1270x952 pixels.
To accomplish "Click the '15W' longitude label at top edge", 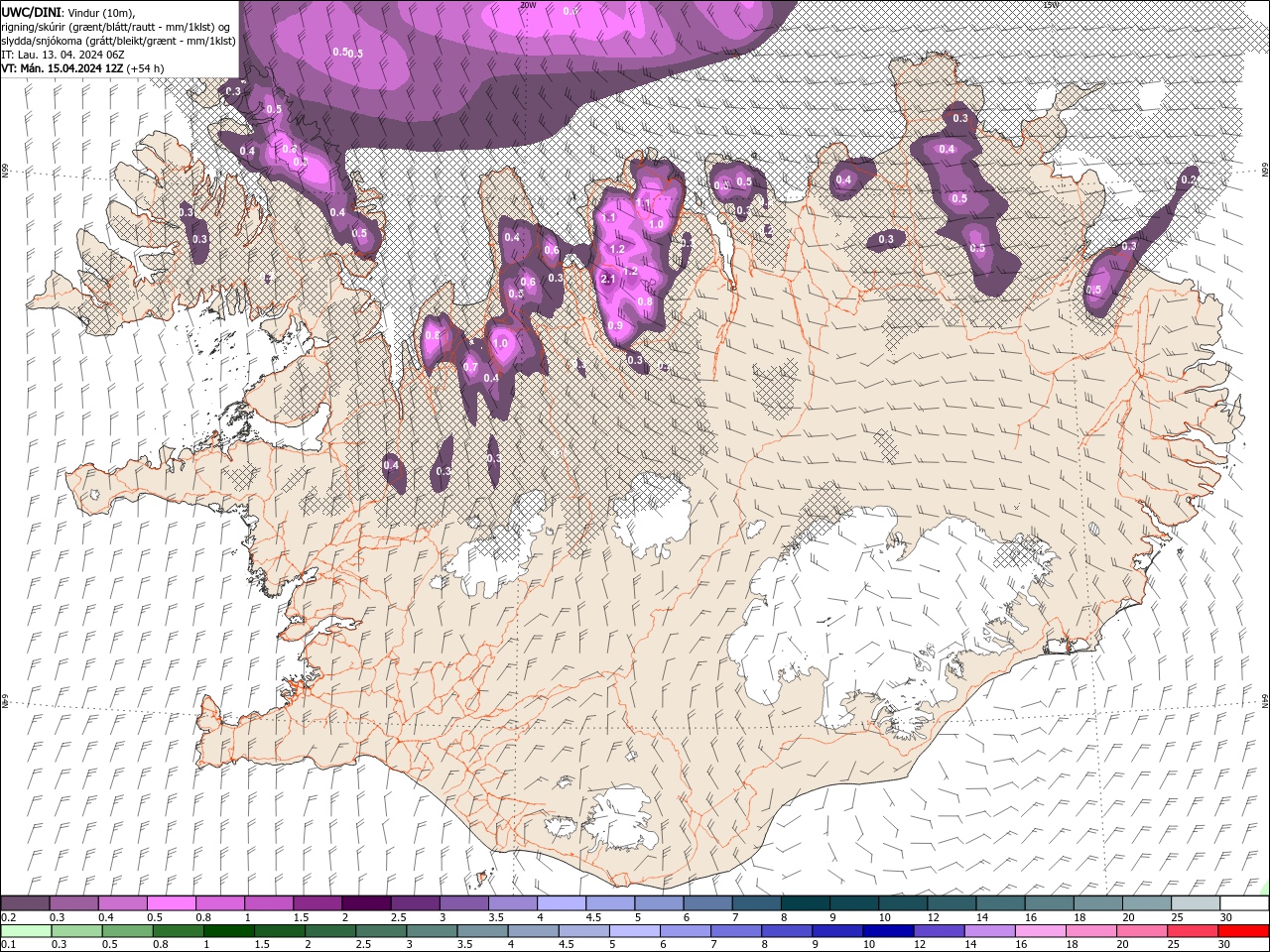I will tap(1051, 4).
